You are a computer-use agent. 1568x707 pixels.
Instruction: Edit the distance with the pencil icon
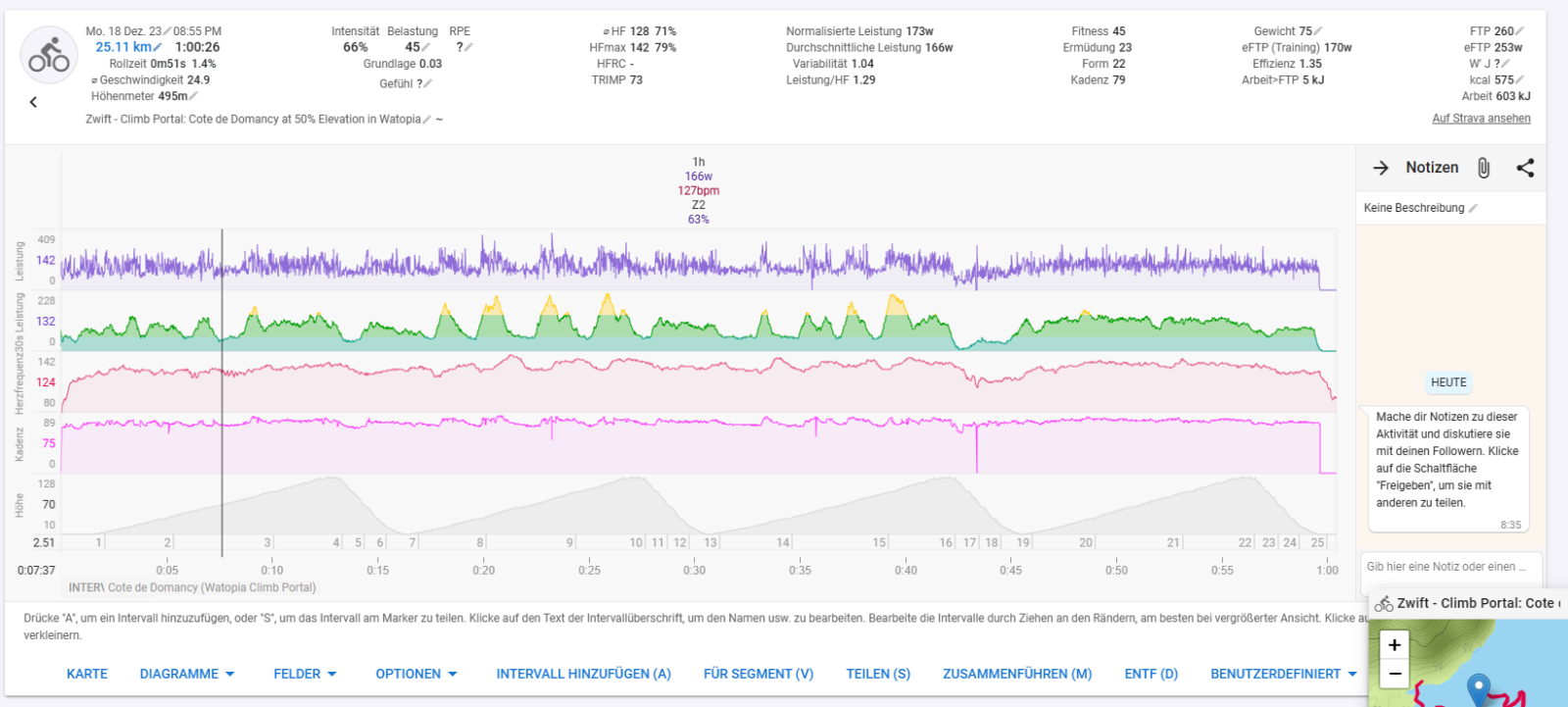click(x=158, y=47)
